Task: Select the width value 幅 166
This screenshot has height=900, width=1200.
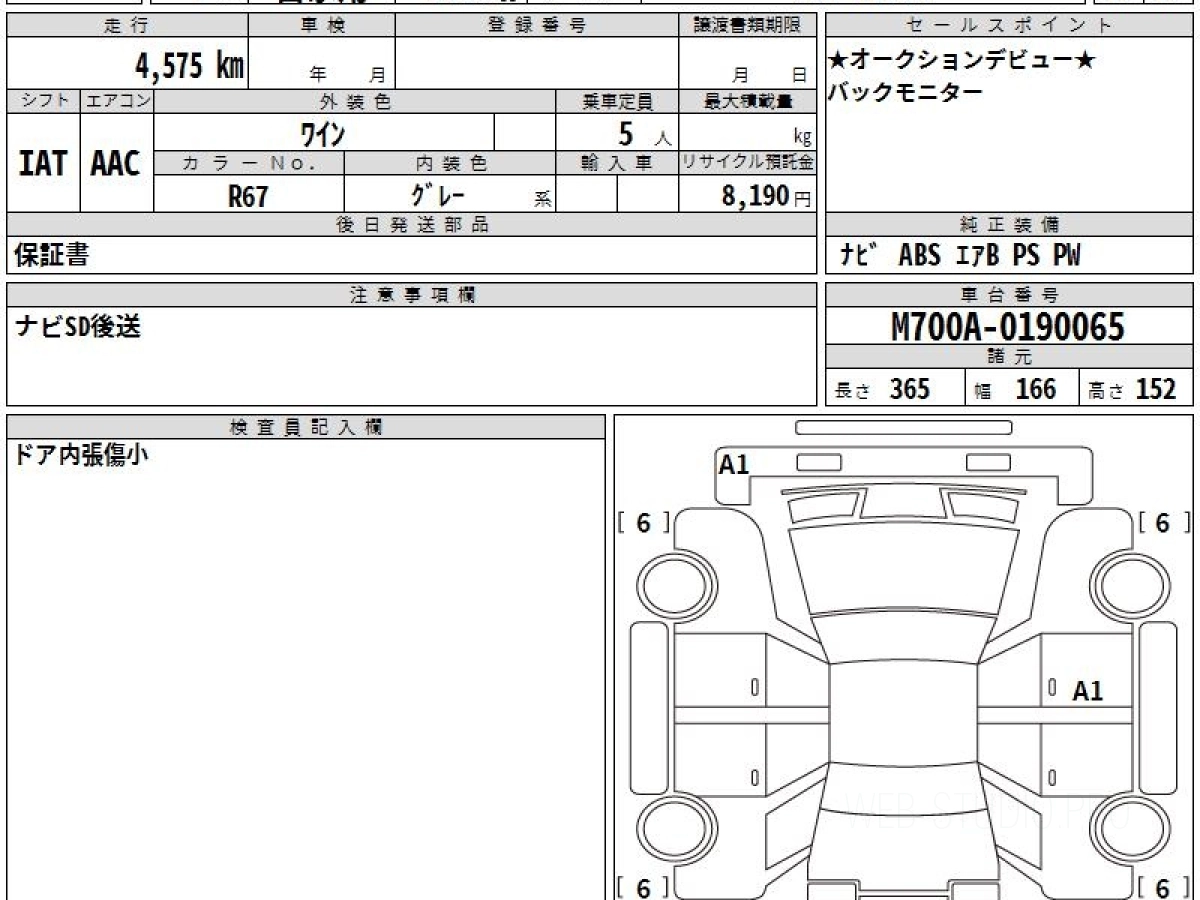Action: point(1014,389)
